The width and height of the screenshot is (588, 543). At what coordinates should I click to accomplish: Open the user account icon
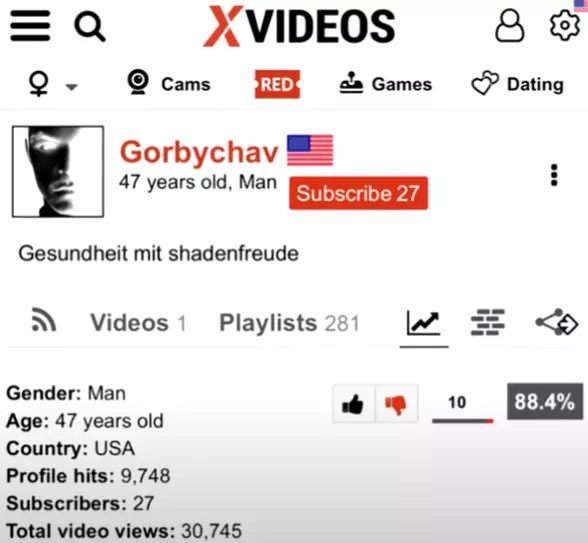510,26
